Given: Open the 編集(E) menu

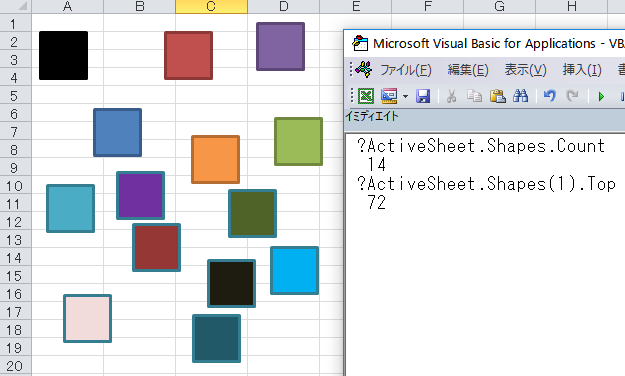Looking at the screenshot, I should point(468,70).
